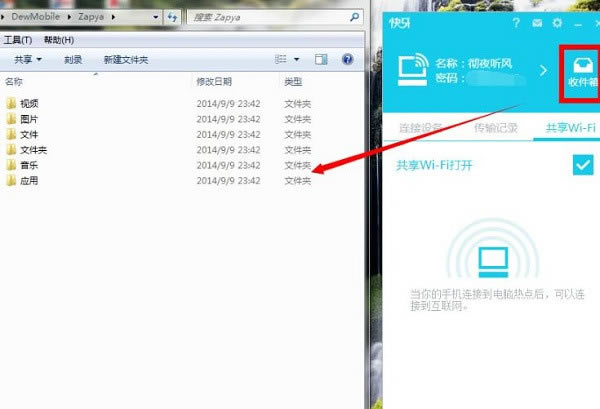Open the address bar history dropdown arrow
This screenshot has height=409, width=600.
pos(155,17)
